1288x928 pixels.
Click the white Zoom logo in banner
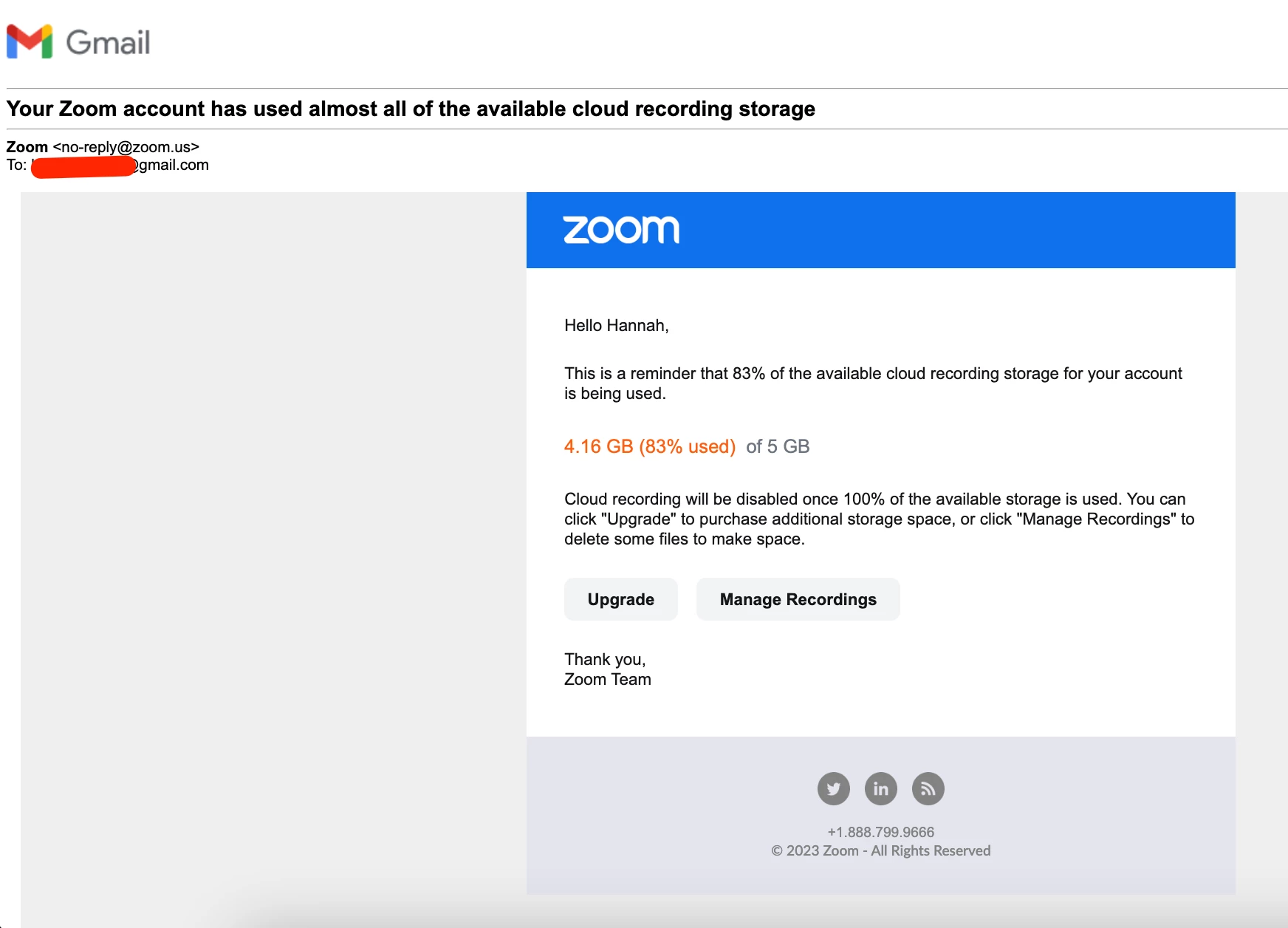tap(621, 230)
